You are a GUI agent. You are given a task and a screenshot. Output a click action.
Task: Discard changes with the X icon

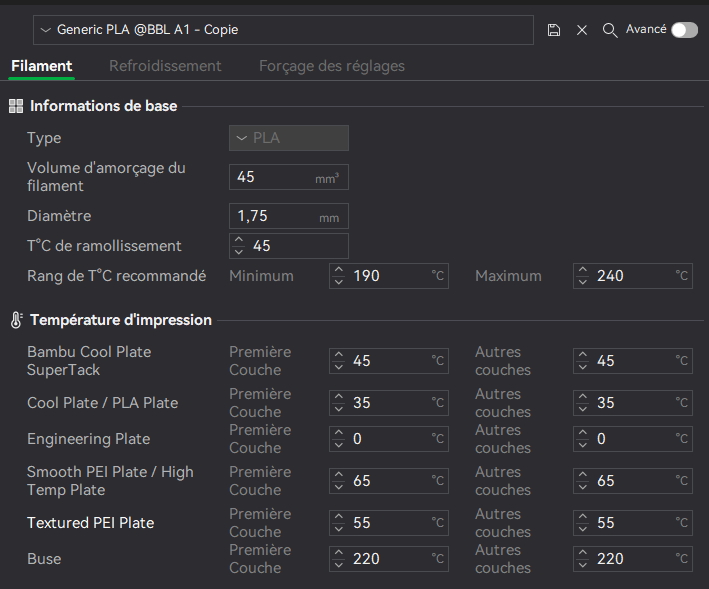point(582,30)
